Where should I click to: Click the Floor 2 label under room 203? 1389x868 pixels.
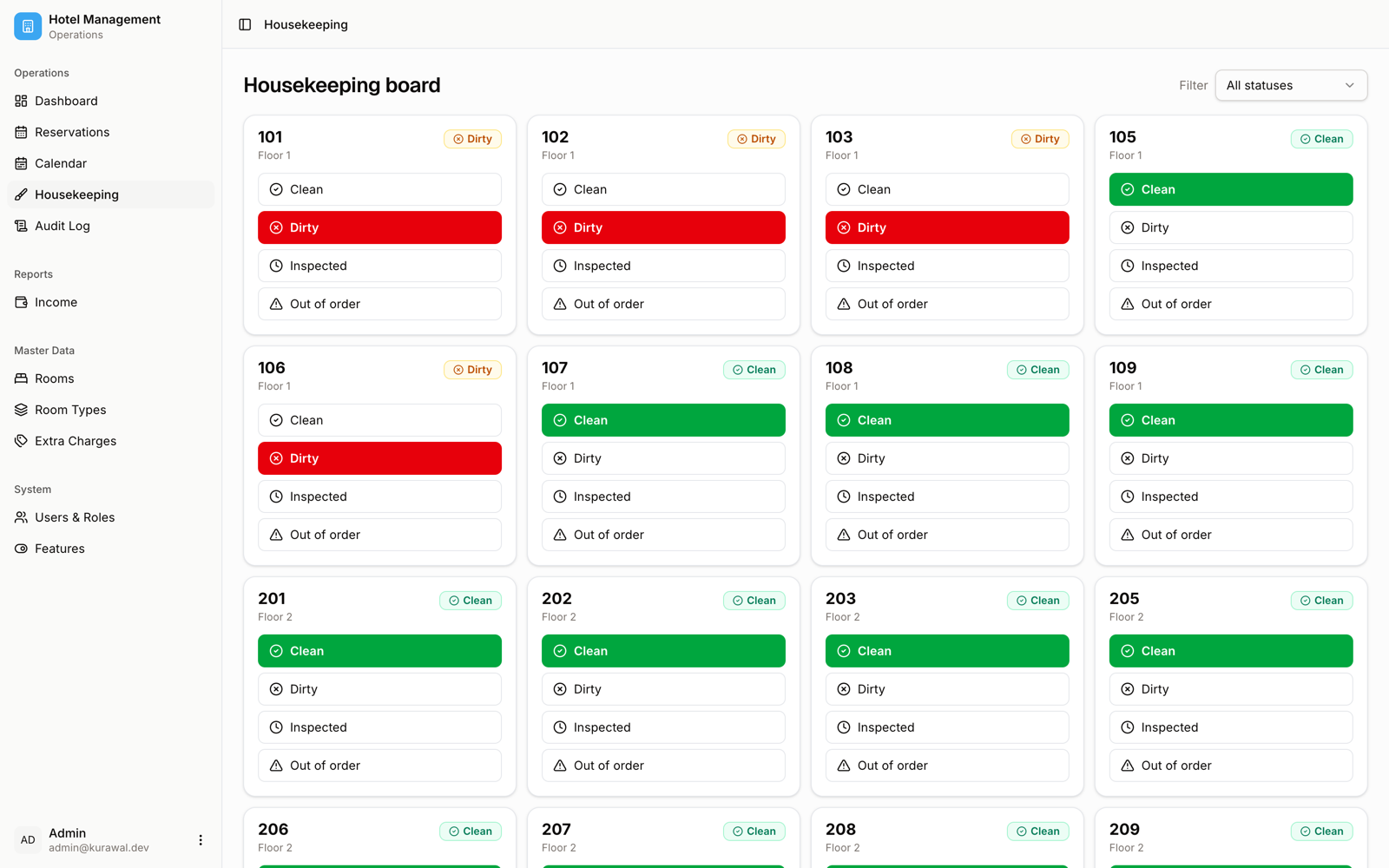[843, 617]
